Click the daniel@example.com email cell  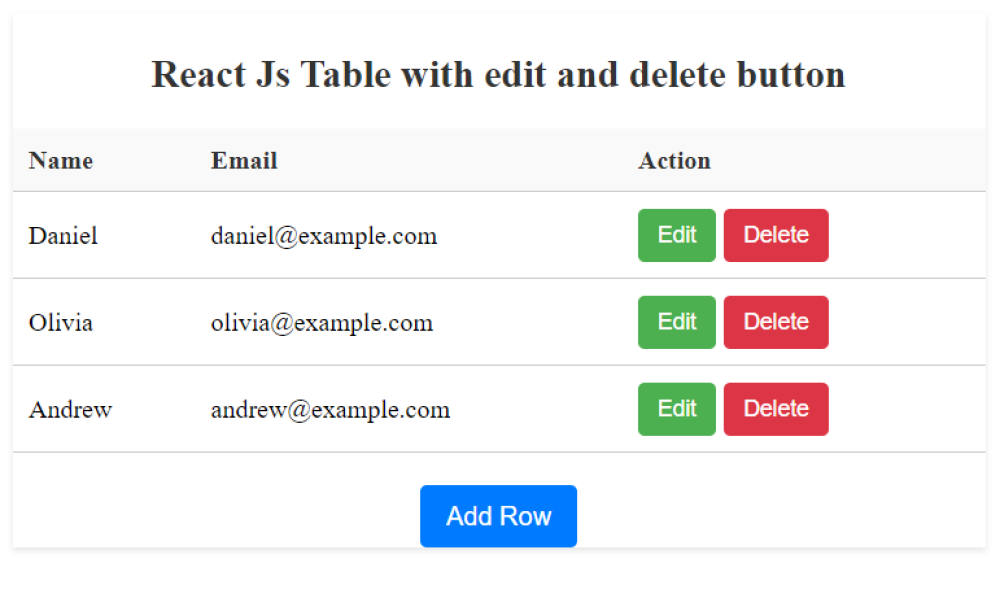click(324, 236)
